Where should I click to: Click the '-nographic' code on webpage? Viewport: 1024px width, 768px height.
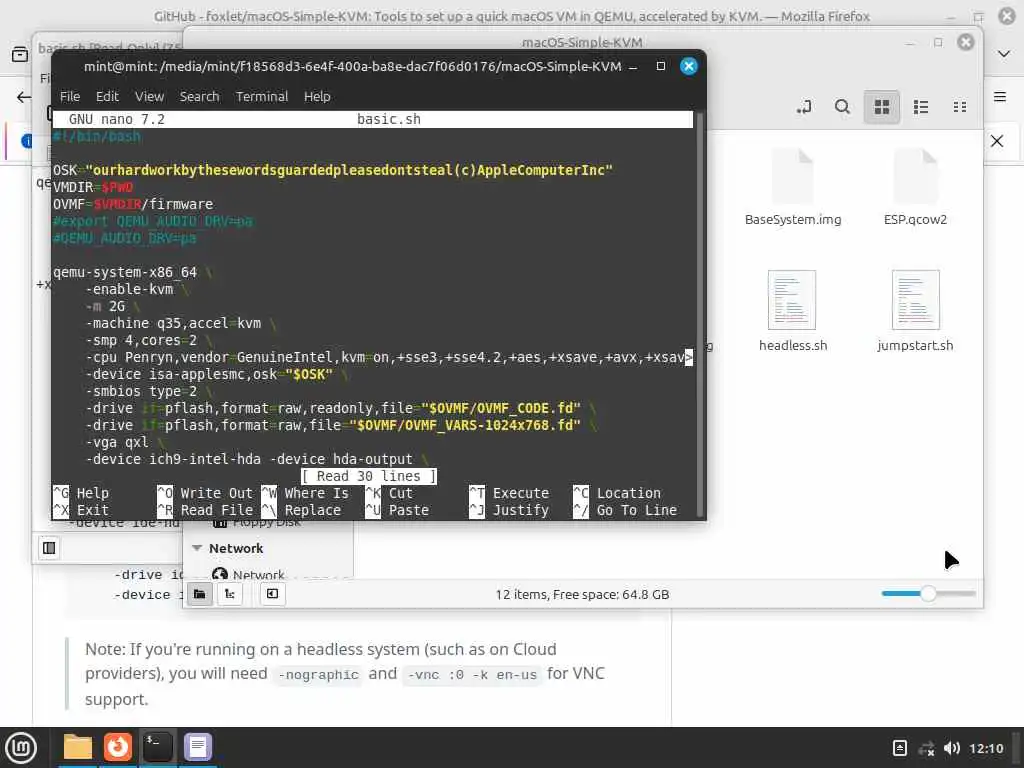click(318, 675)
